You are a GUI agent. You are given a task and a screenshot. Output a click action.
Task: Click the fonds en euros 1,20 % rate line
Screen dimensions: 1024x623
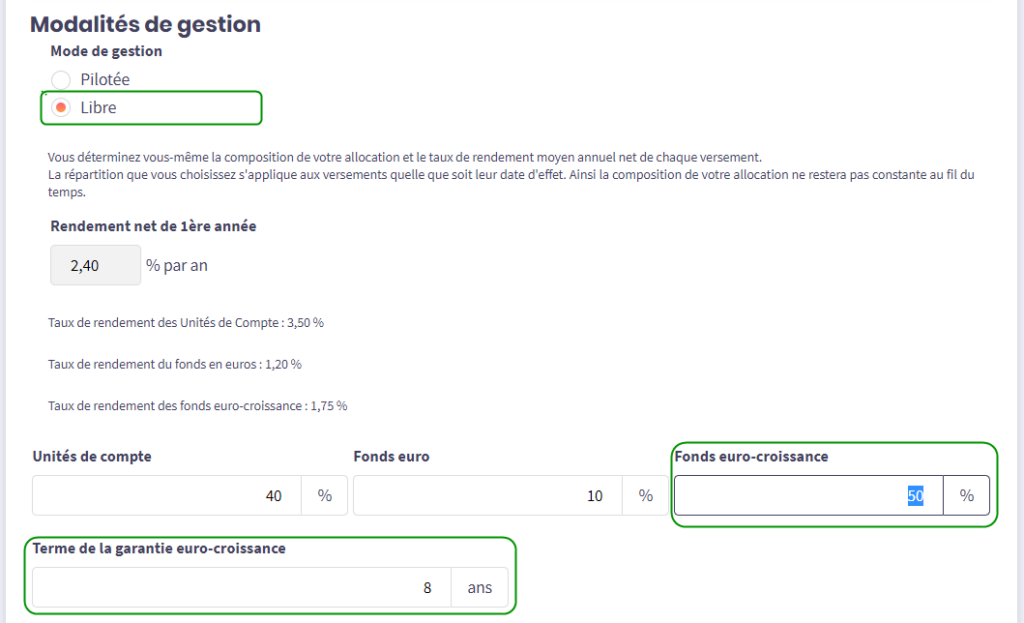[175, 364]
